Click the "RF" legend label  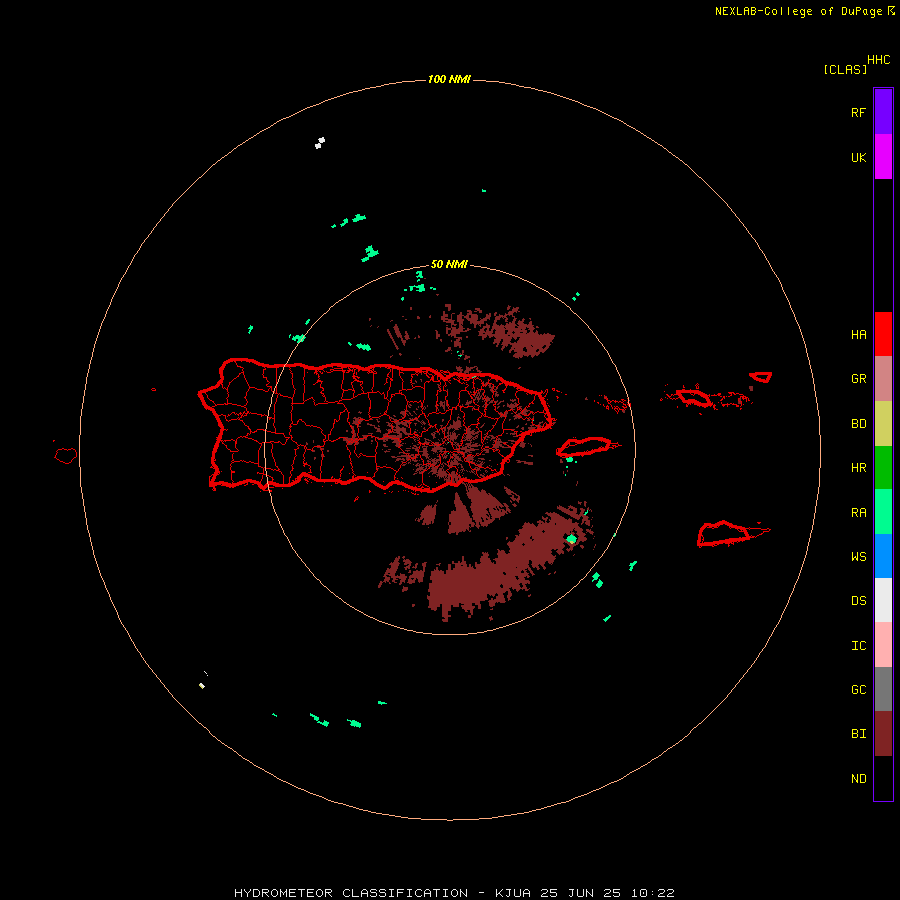(858, 112)
